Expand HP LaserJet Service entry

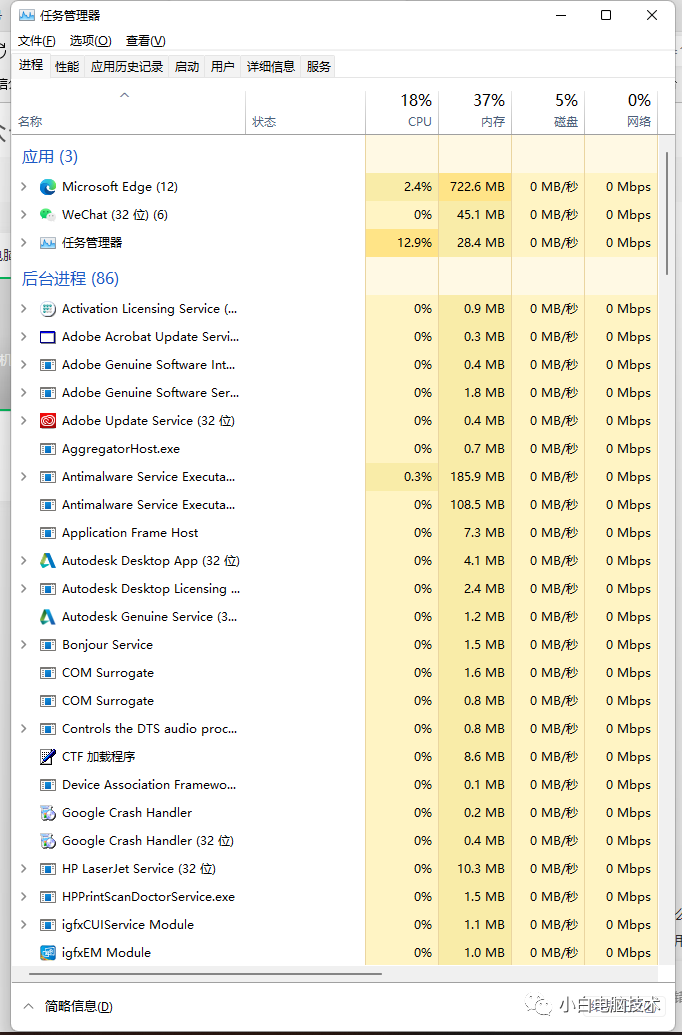(24, 869)
